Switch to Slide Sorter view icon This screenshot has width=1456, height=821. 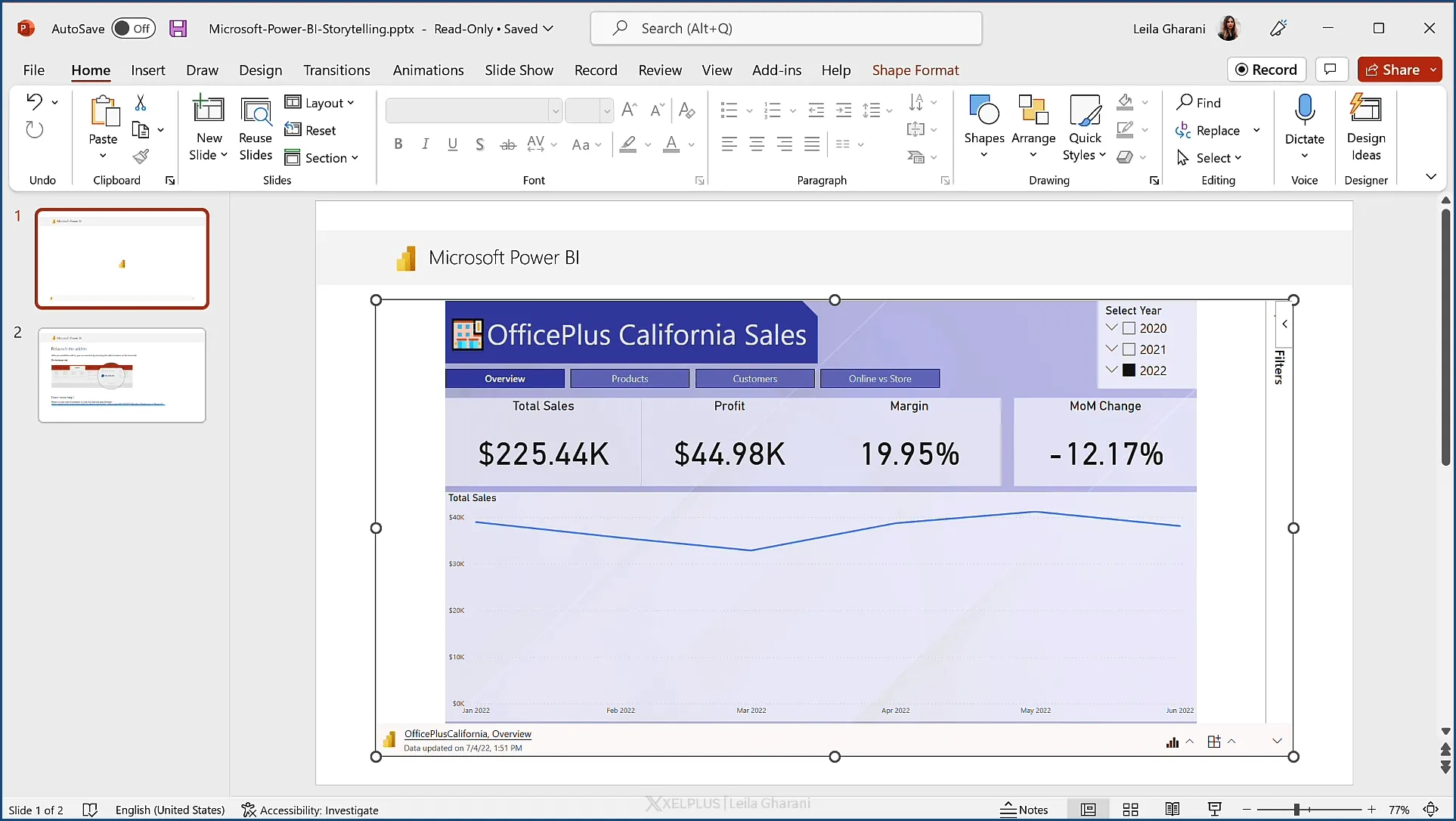coord(1130,810)
